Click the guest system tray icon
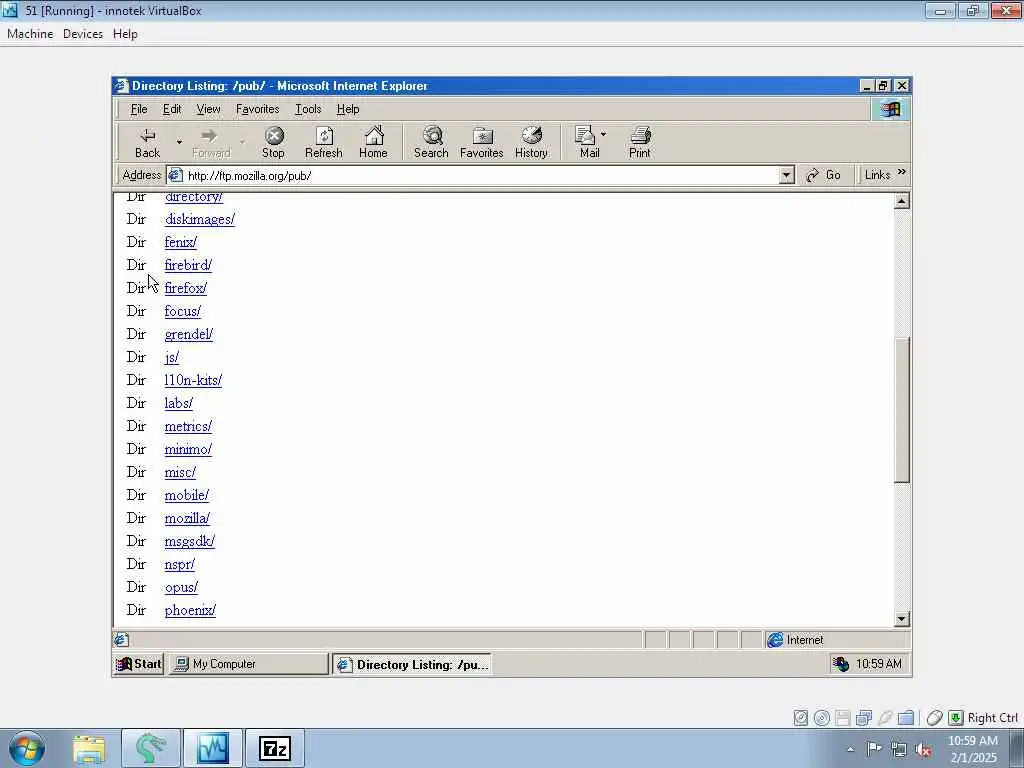This screenshot has width=1024, height=768. (841, 664)
